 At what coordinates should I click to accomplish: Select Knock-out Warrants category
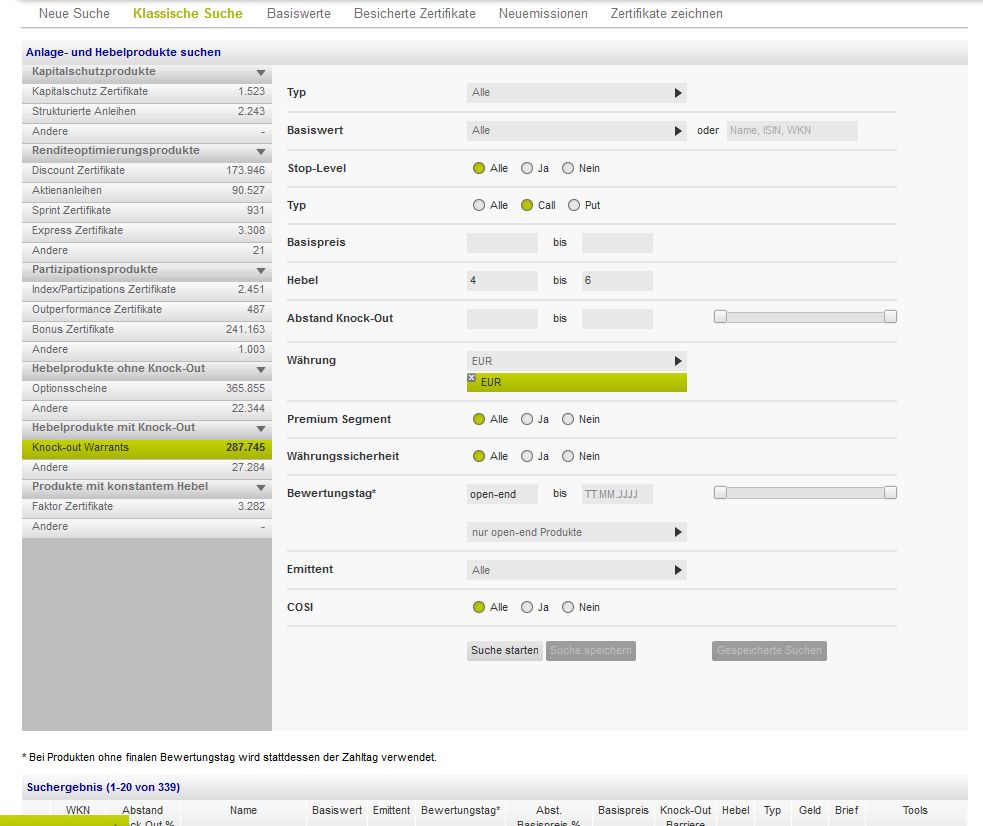(x=147, y=447)
